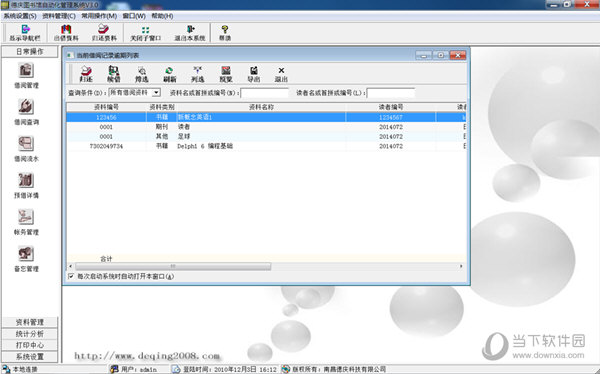
Task: Switch to the 资料管理 sidebar group
Action: (30, 322)
